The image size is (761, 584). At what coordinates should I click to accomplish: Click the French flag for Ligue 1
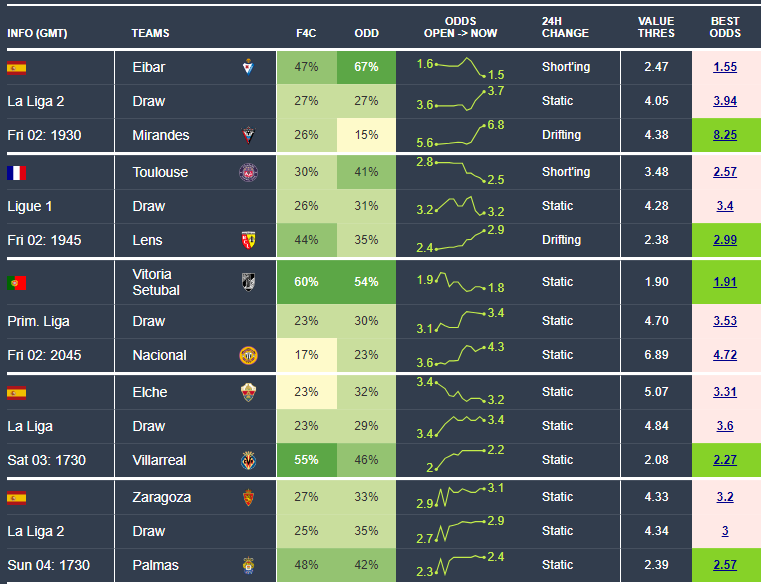(x=16, y=172)
